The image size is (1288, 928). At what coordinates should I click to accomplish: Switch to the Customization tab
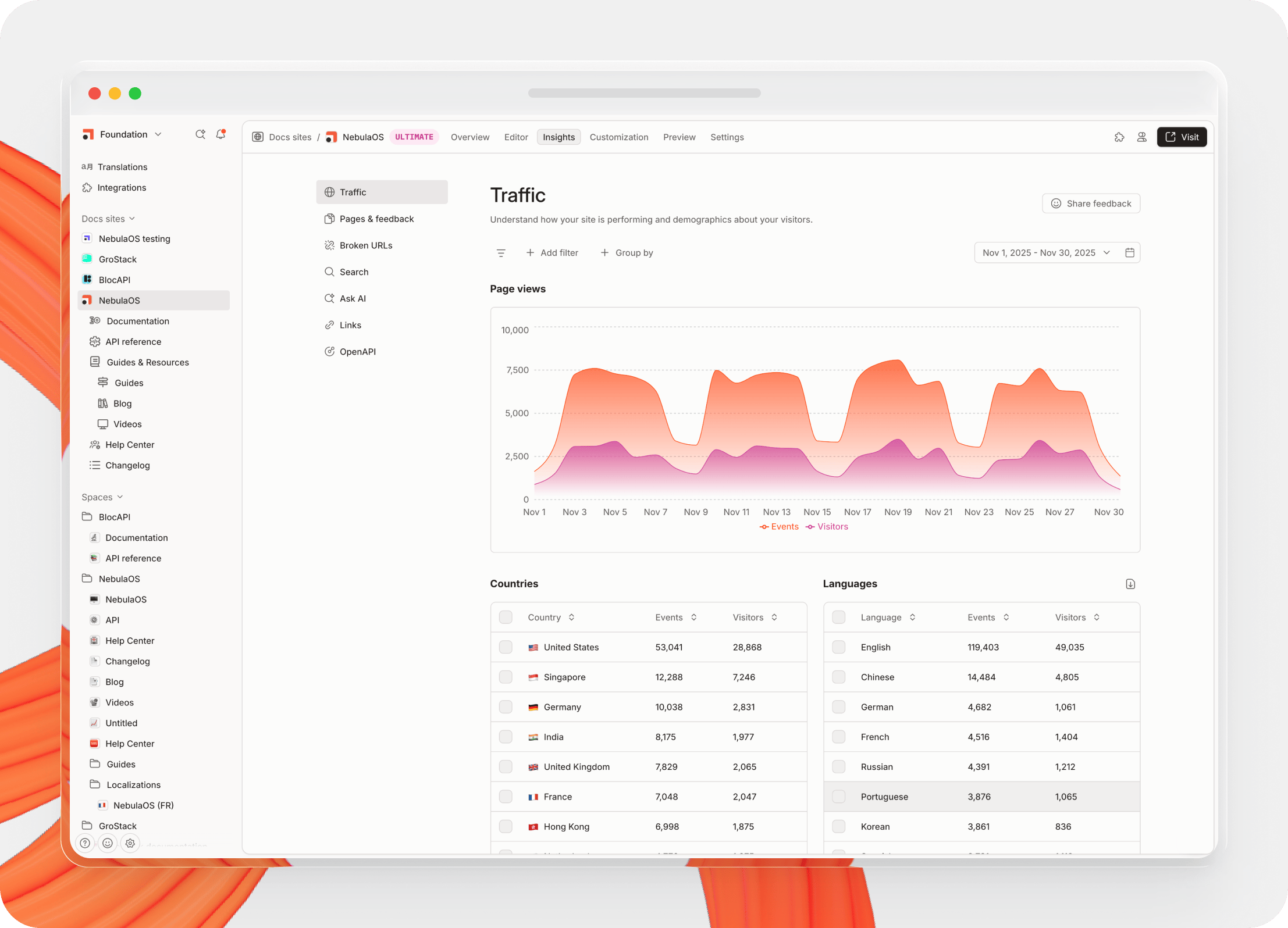pyautogui.click(x=618, y=137)
